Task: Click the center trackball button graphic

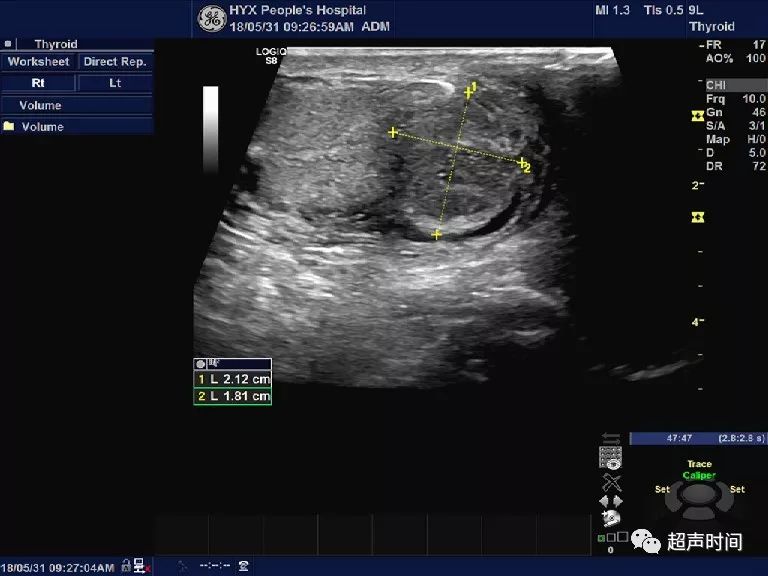Action: pyautogui.click(x=699, y=494)
